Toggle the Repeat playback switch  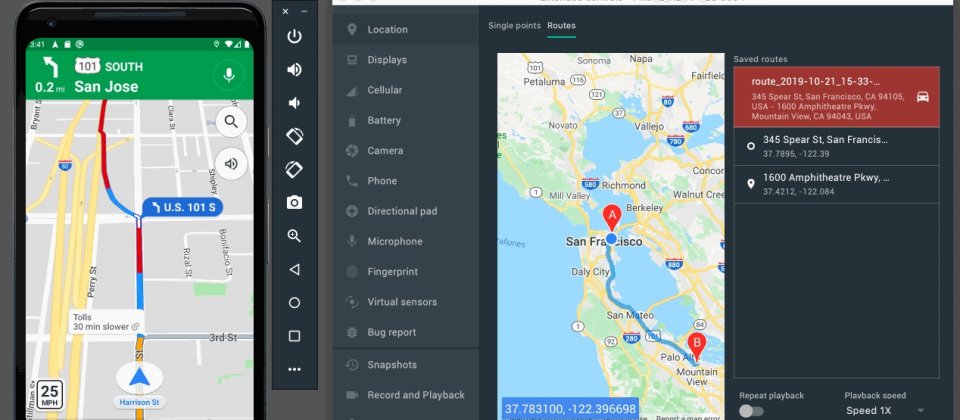click(751, 411)
